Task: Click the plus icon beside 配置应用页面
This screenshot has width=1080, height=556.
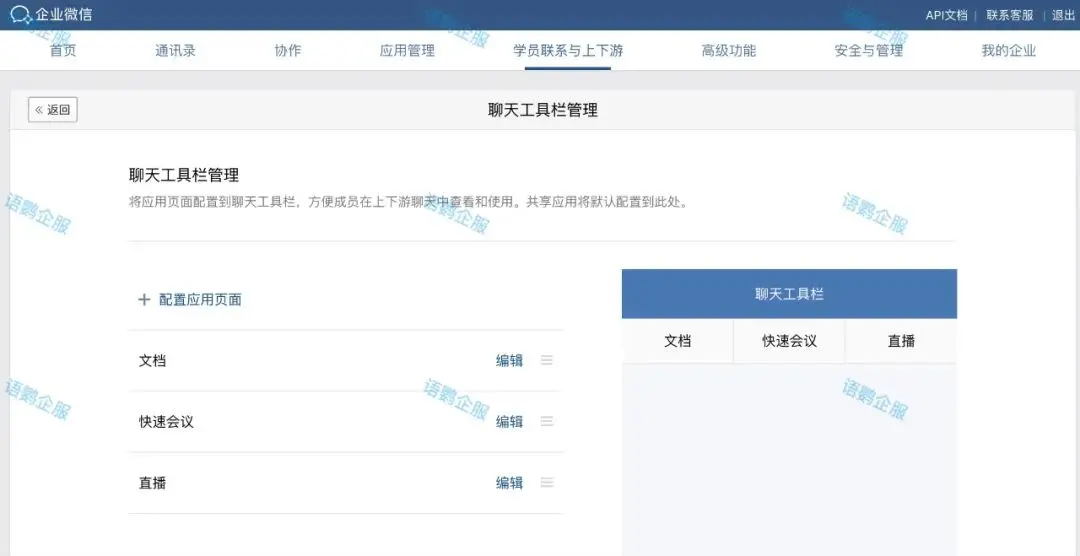Action: (x=144, y=299)
